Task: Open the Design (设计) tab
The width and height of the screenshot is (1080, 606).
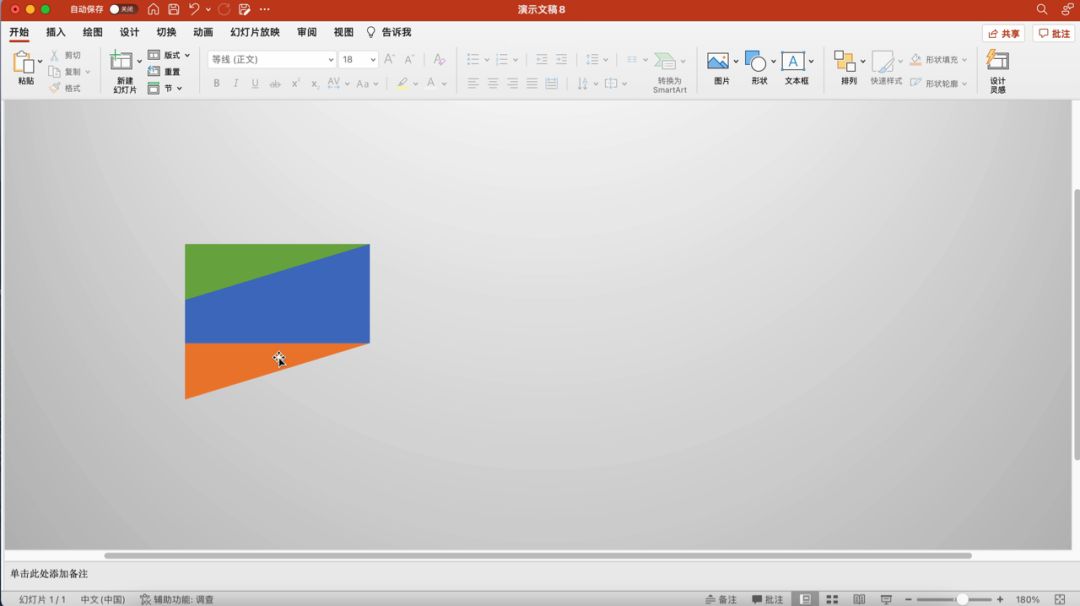Action: tap(129, 32)
